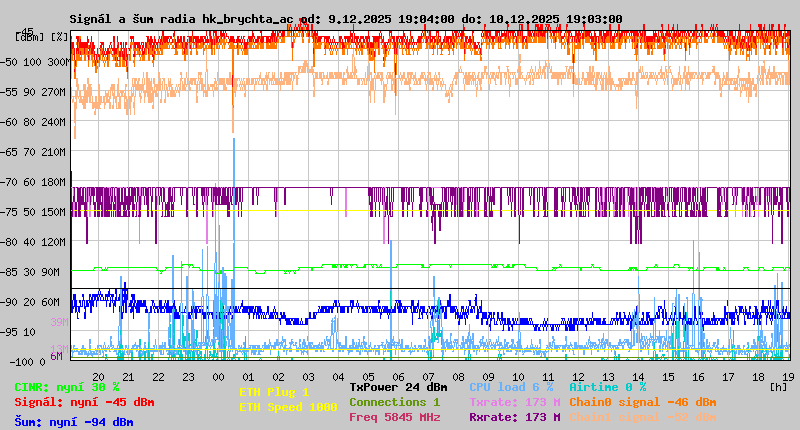The width and height of the screenshot is (800, 430).
Task: Click the blue 'Šum: nyní -94 dBm' legend
Action: pos(74,422)
